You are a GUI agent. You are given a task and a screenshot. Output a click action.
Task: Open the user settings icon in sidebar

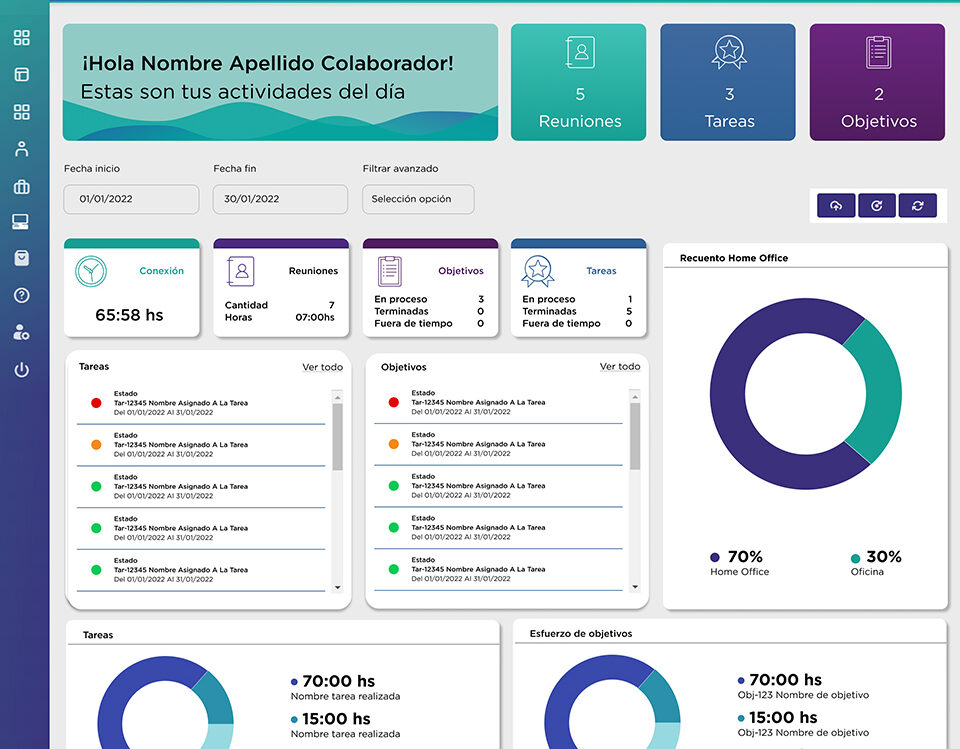tap(21, 333)
